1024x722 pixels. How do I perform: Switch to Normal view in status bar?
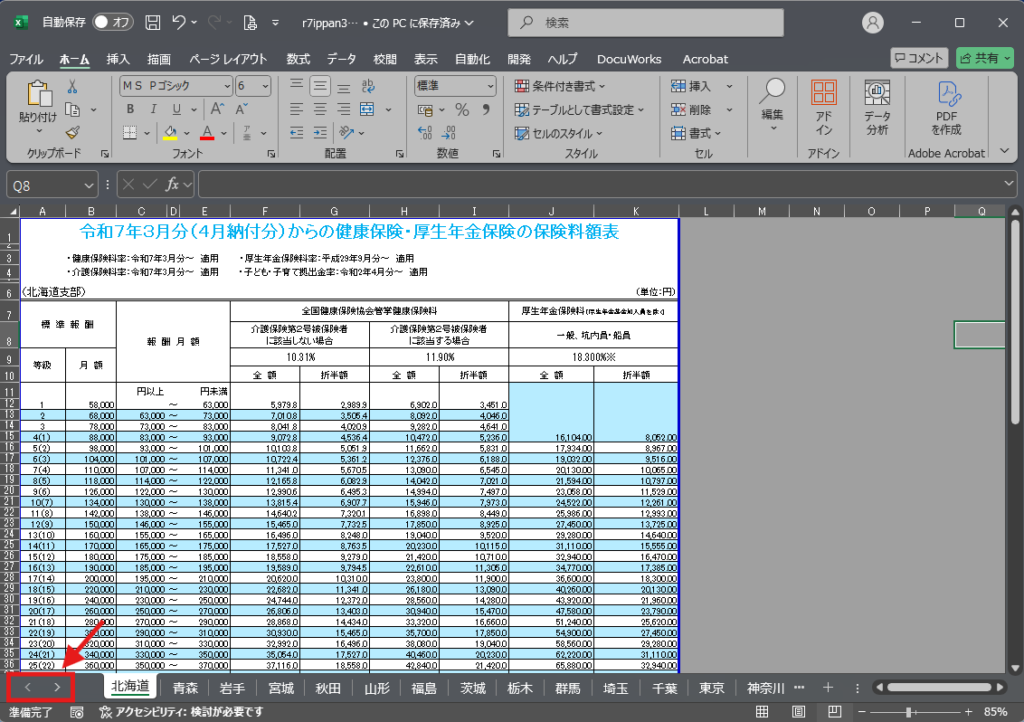click(761, 712)
